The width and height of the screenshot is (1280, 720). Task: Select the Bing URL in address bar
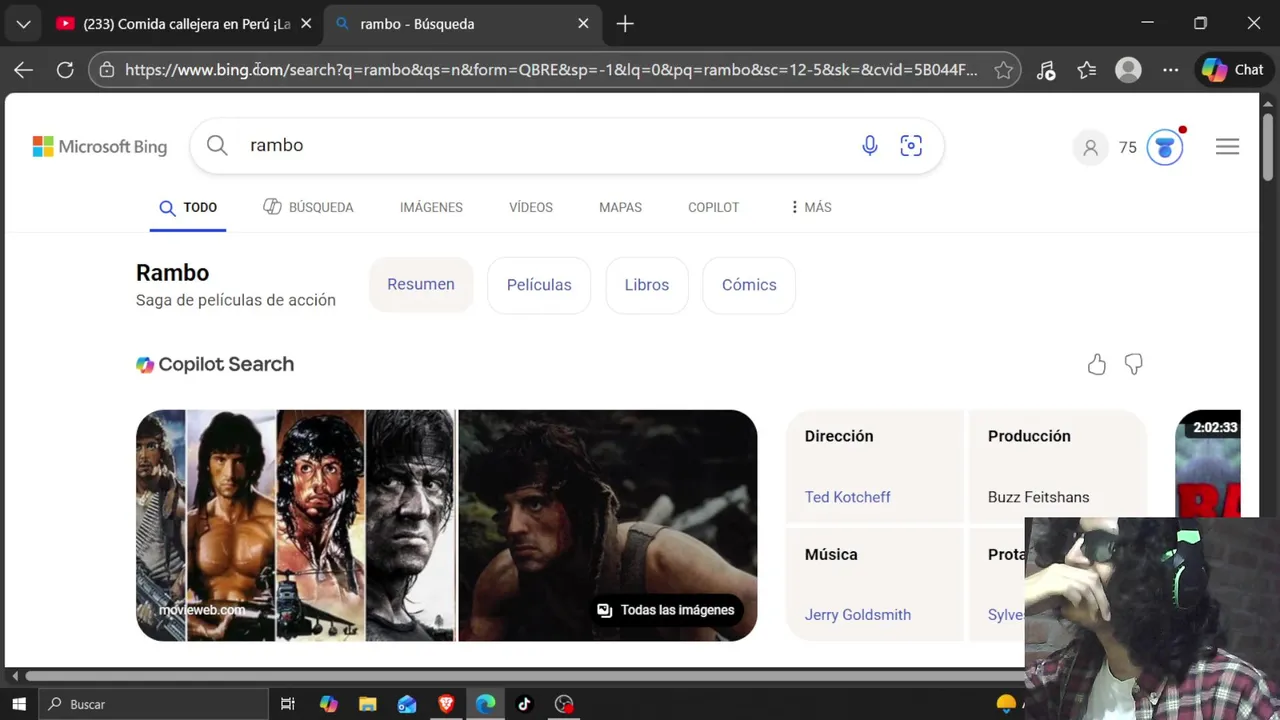551,70
